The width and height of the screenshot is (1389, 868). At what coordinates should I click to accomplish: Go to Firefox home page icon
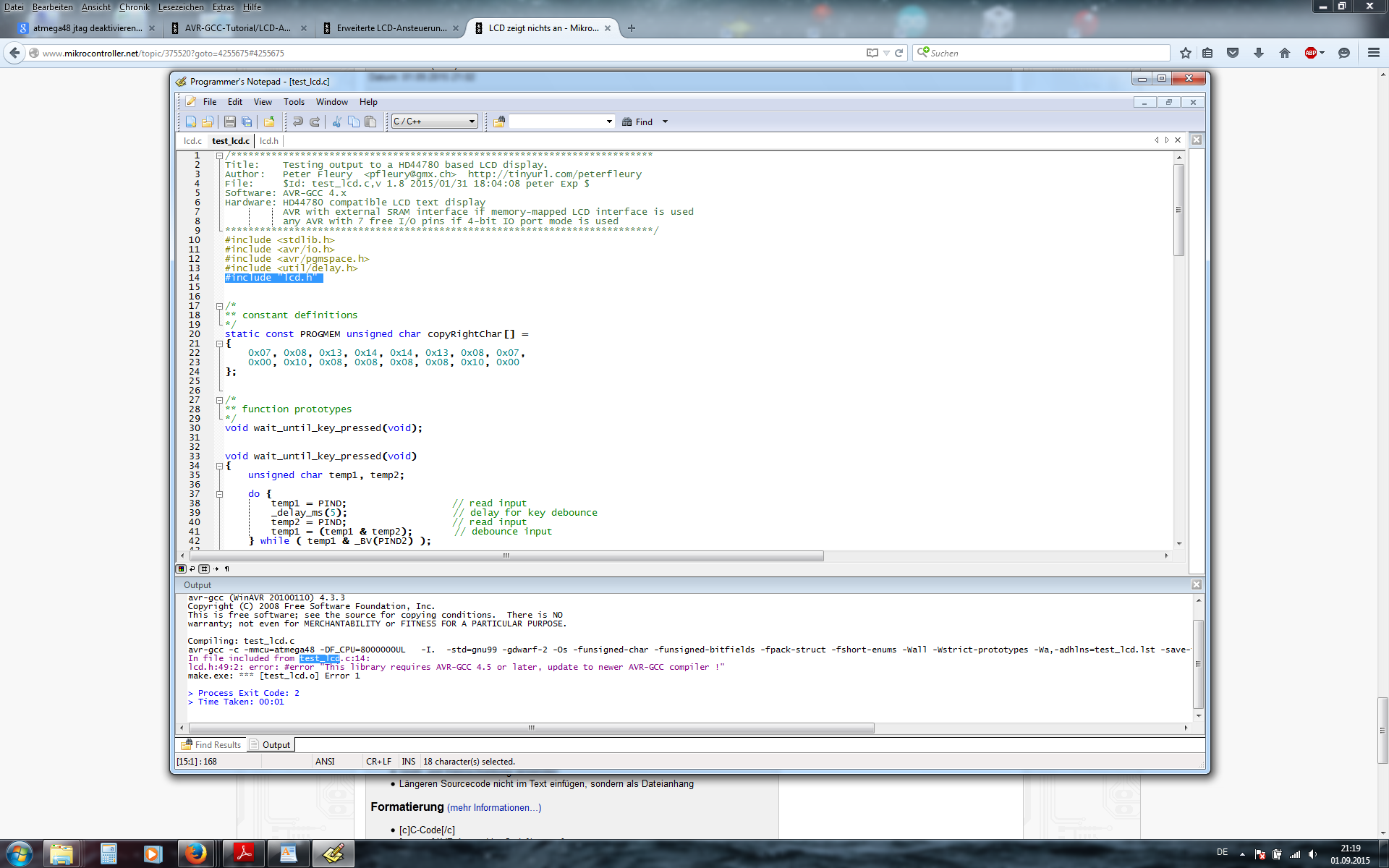(x=1285, y=53)
